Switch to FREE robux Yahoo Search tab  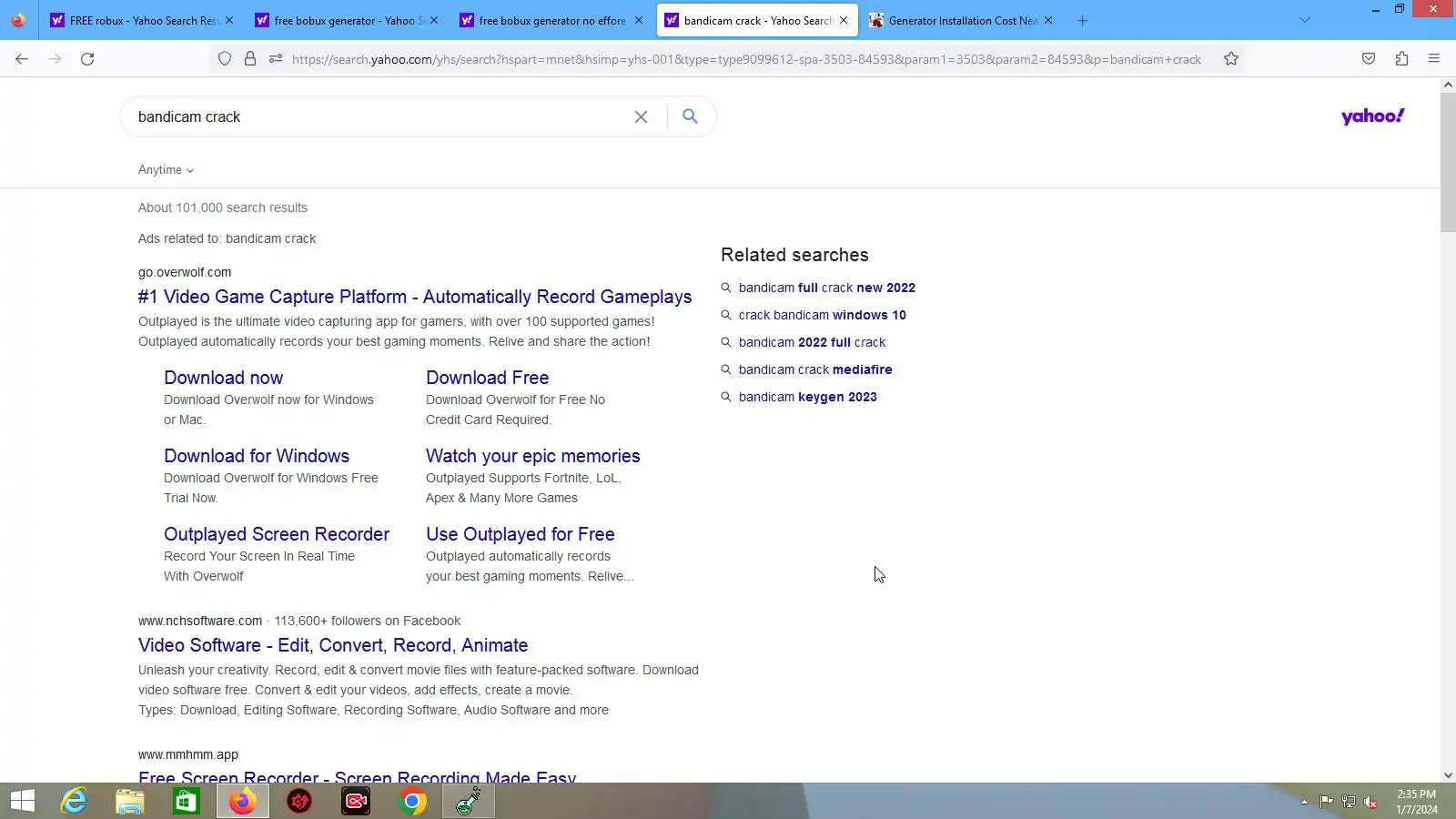(141, 20)
